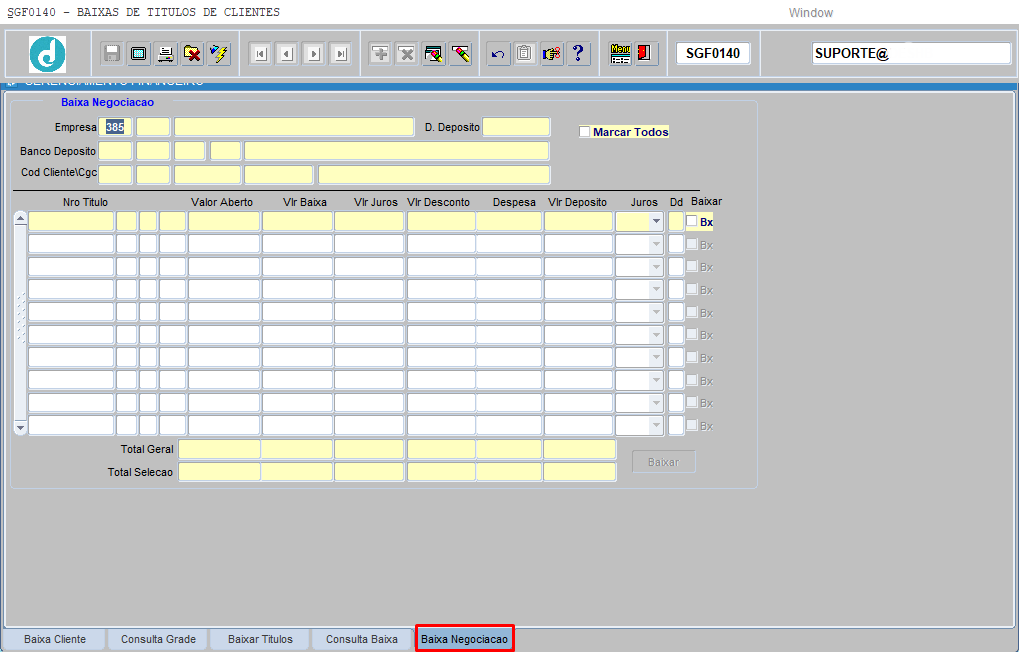This screenshot has height=652, width=1019.
Task: Open the Consulta Grade tab
Action: [158, 639]
